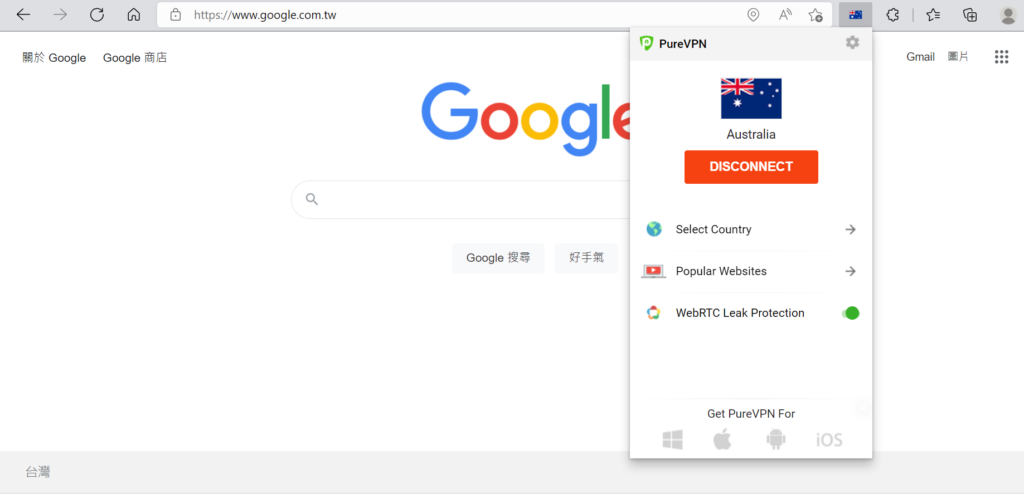The width and height of the screenshot is (1024, 494).
Task: Click the magnifier icon in Google search box
Action: pyautogui.click(x=312, y=199)
